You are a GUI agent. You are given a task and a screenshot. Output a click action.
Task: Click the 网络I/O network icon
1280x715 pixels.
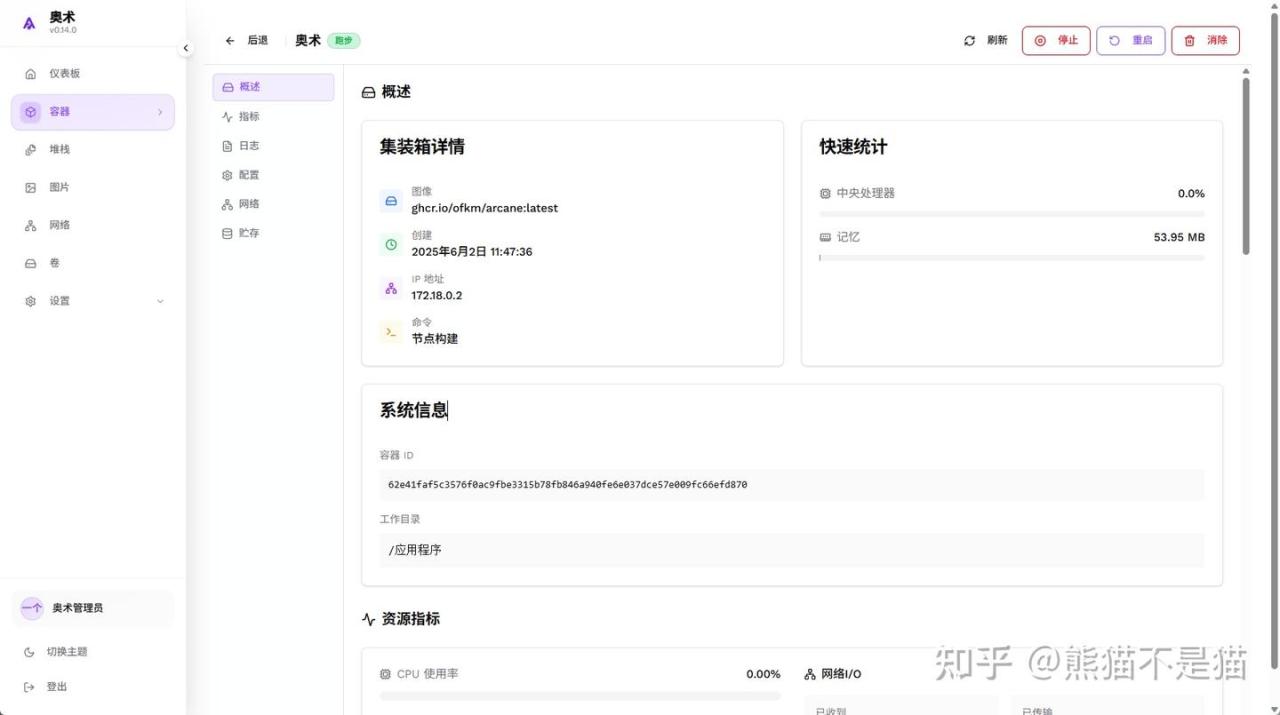point(810,675)
